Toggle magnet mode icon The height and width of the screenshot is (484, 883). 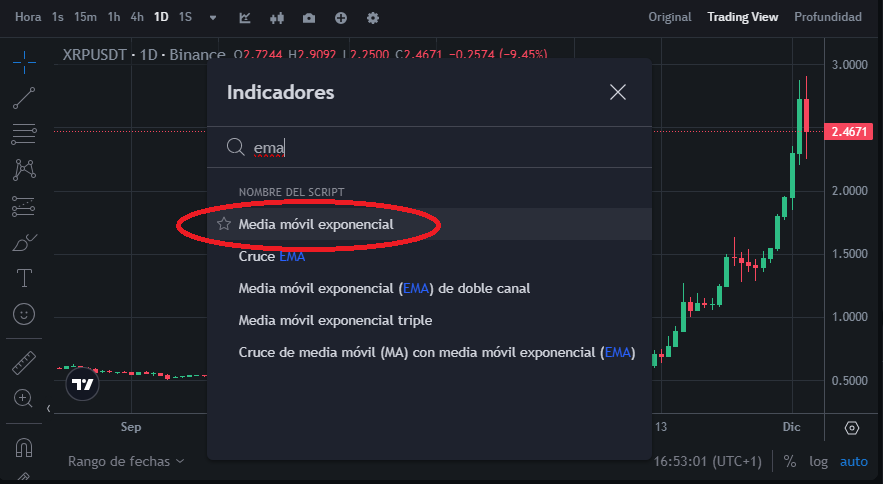tap(24, 448)
